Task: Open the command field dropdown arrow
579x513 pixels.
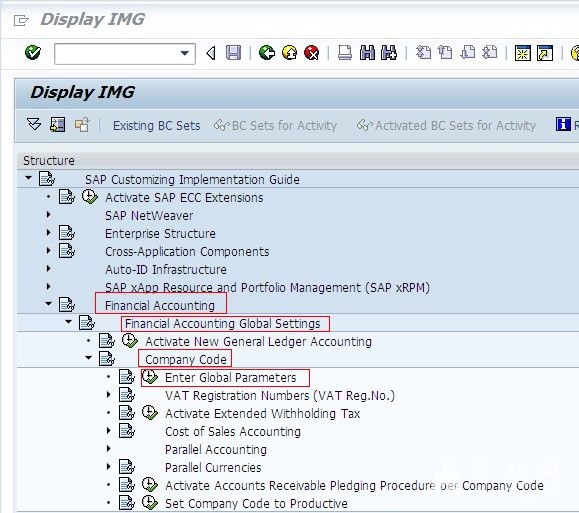Action: pos(185,54)
